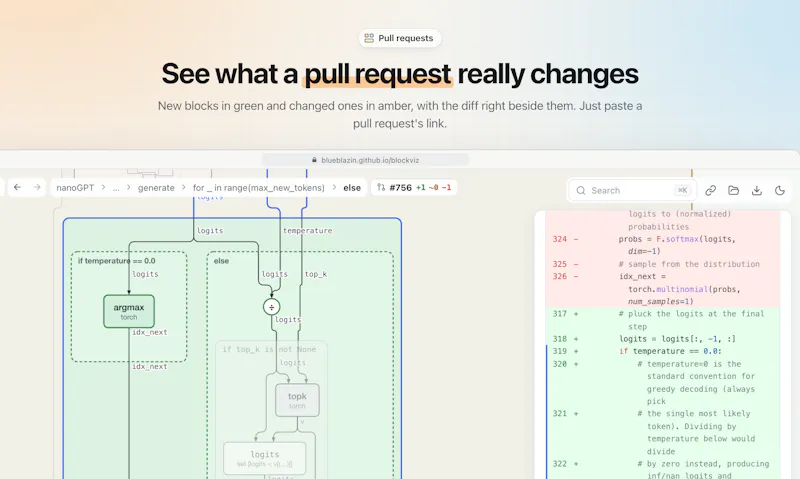This screenshot has width=800, height=479.
Task: Click the 'idx_next' label under argmax
Action: click(x=149, y=332)
